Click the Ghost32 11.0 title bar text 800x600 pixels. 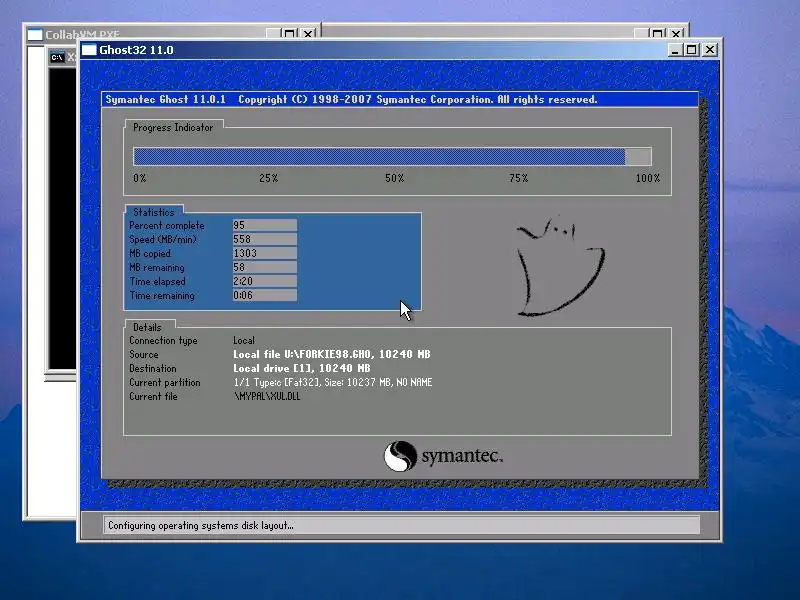coord(136,50)
